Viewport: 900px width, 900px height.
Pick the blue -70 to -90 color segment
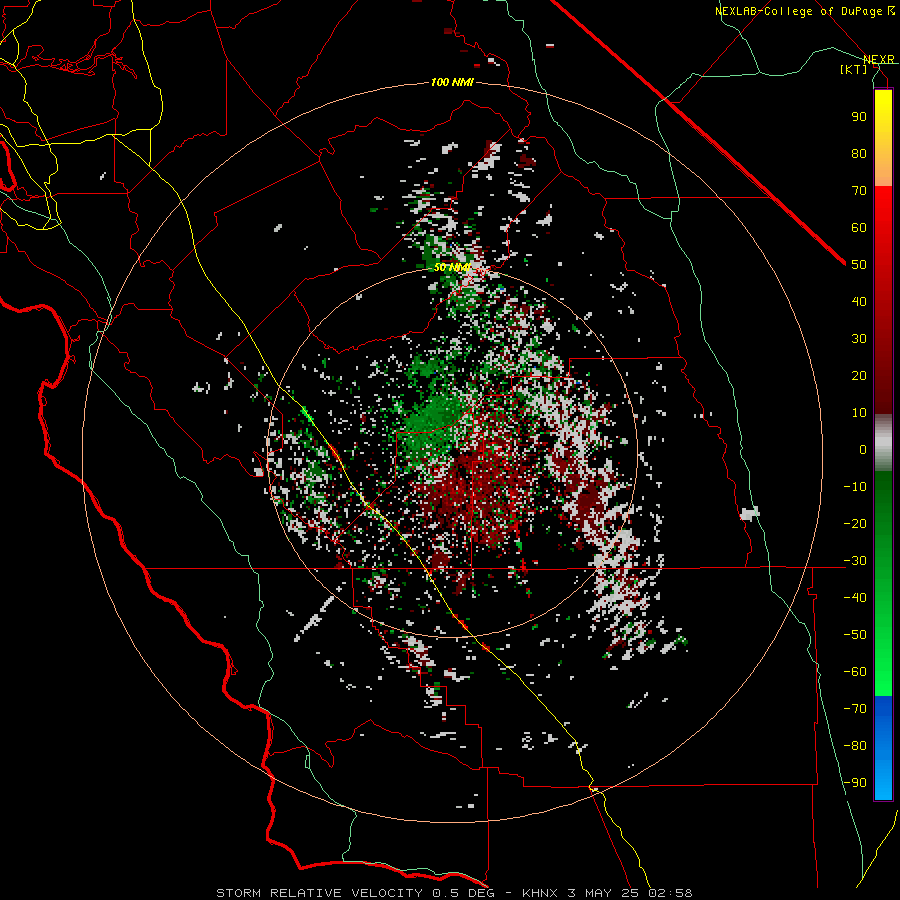883,747
